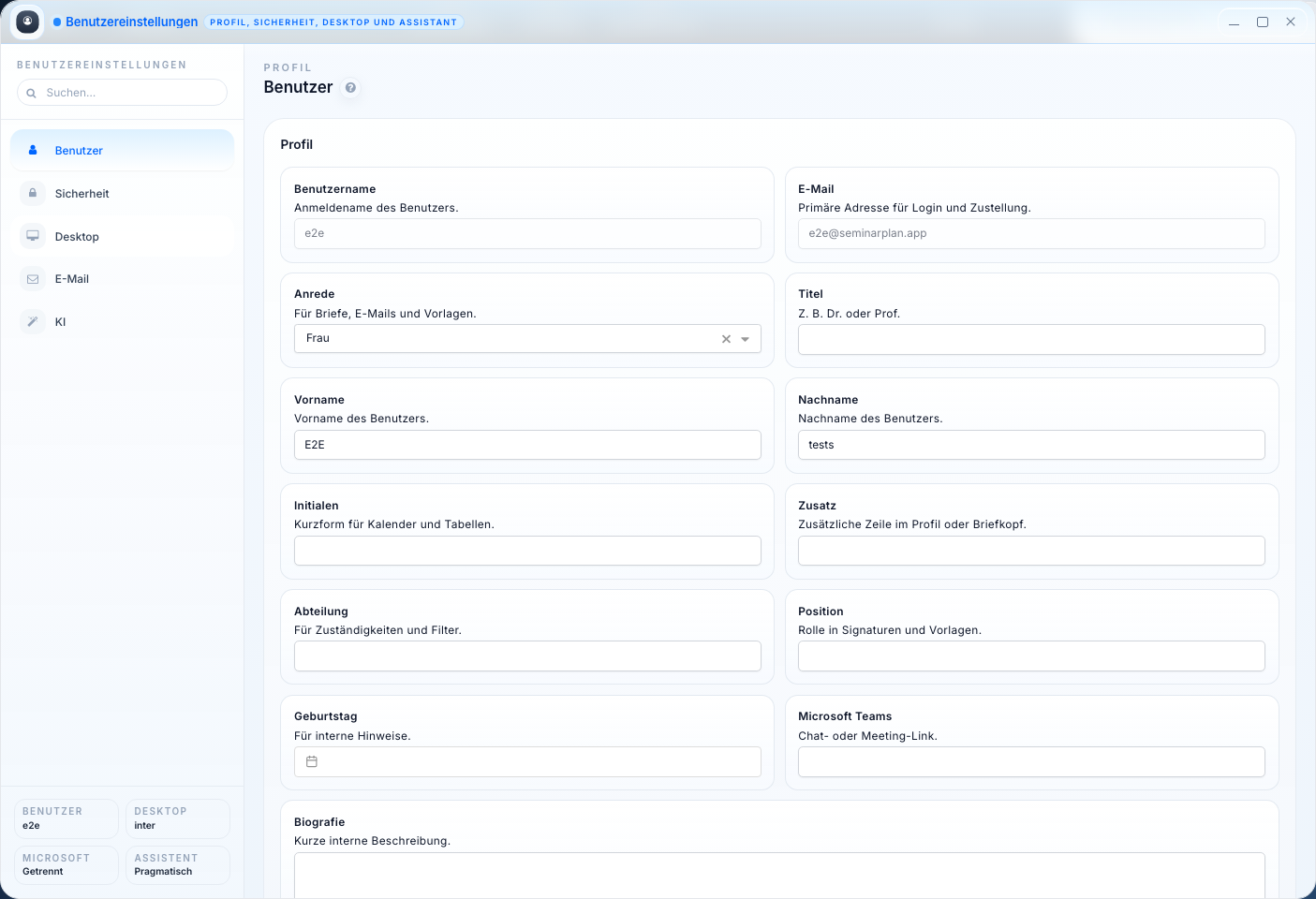Click the Microsoft Getrennt status tile
The image size is (1316, 899).
tap(66, 864)
